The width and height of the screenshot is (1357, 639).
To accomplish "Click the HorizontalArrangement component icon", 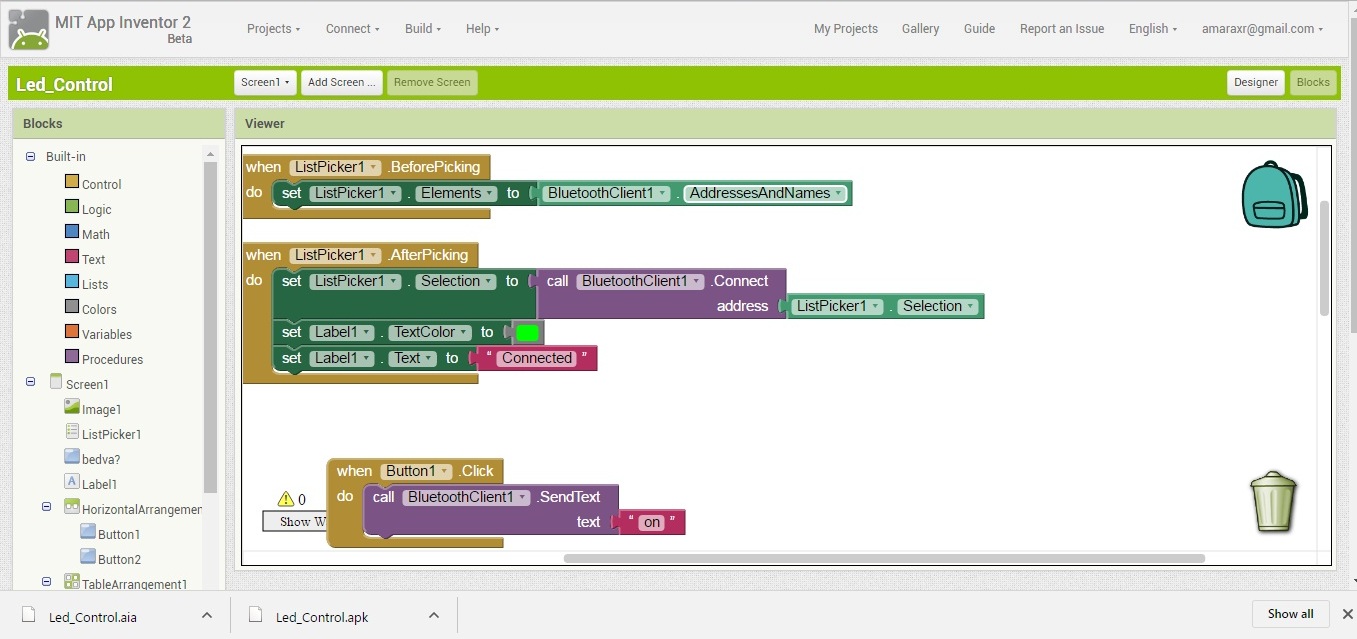I will coord(72,507).
